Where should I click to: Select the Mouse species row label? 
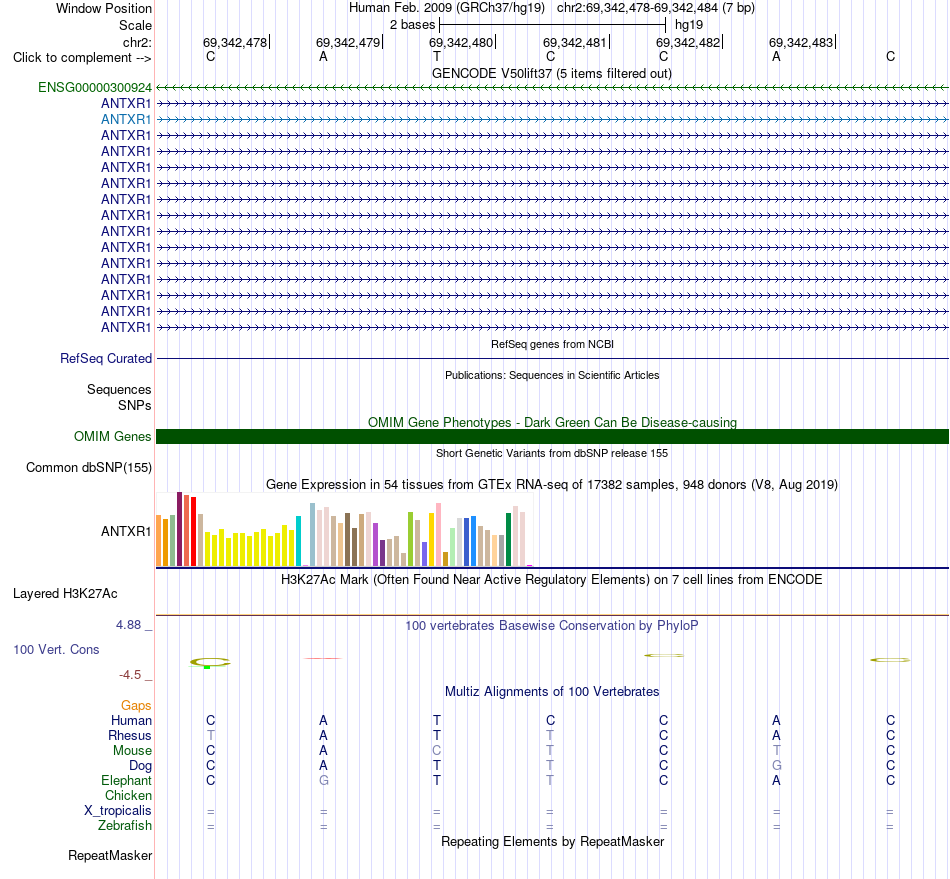(132, 751)
